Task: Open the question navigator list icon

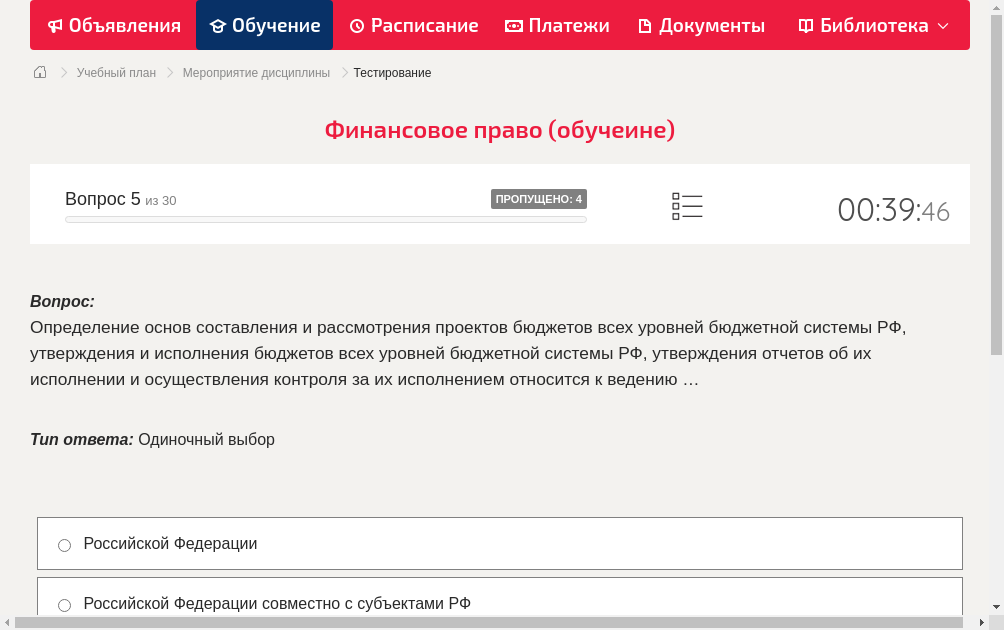Action: [x=687, y=205]
